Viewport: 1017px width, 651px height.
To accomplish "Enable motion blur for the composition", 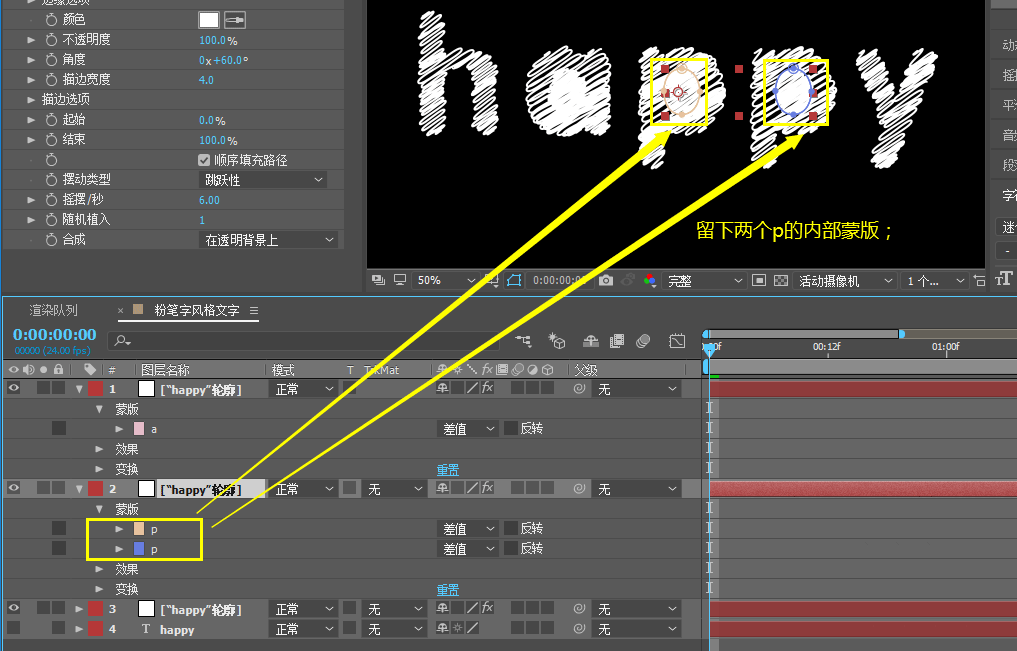I will coord(643,344).
